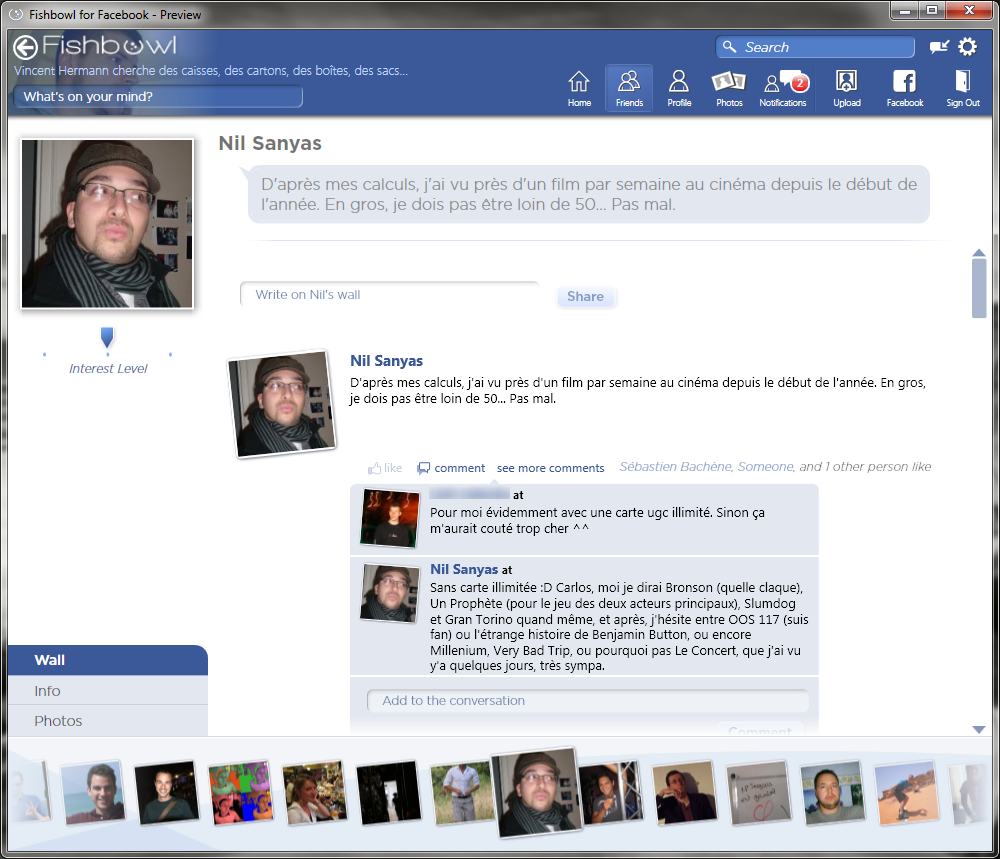This screenshot has width=1000, height=859.
Task: Select man in white shirt outdoors thumbnail
Action: pyautogui.click(x=460, y=793)
